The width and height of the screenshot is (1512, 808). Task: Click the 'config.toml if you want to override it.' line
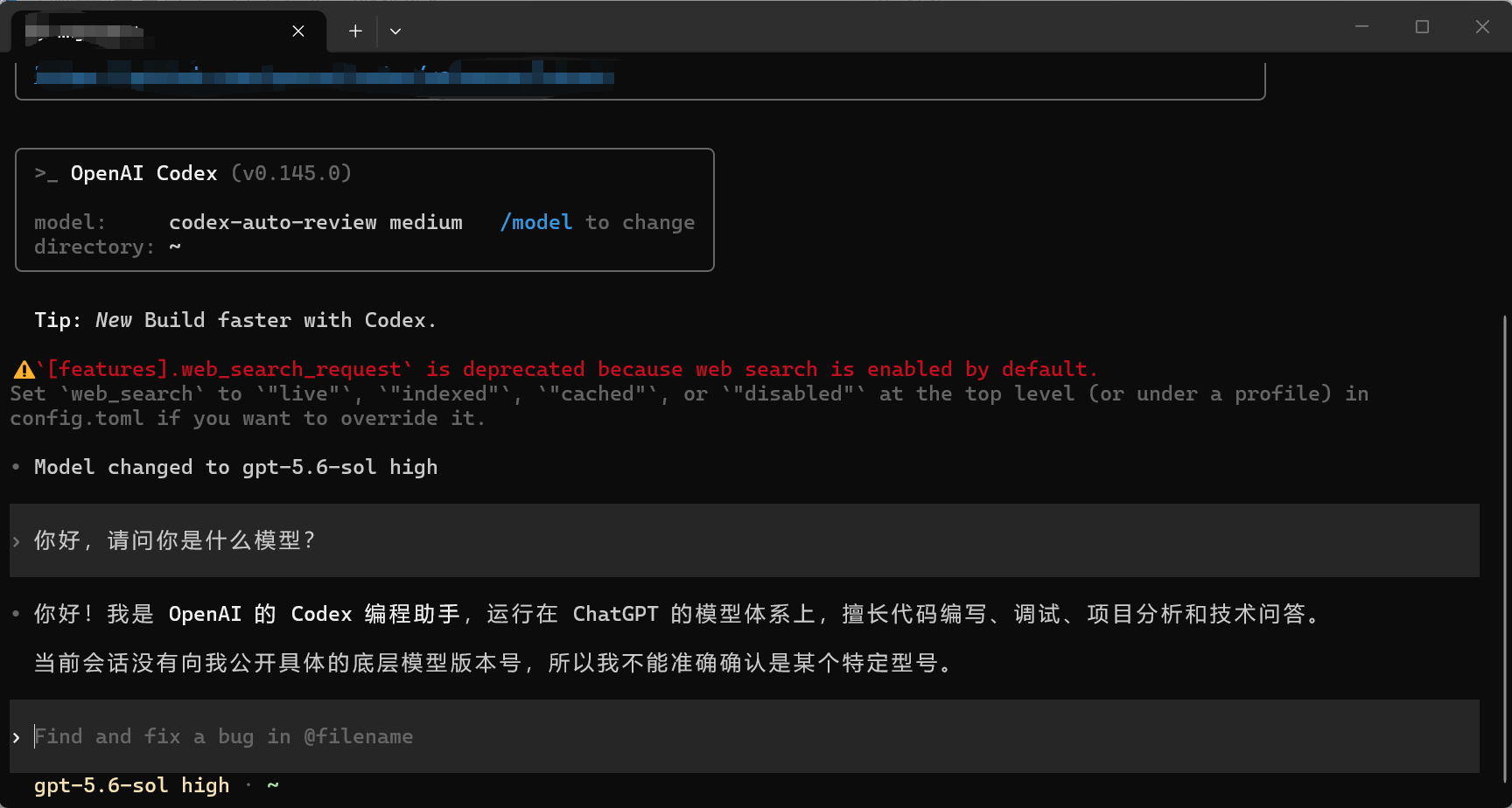pos(248,418)
